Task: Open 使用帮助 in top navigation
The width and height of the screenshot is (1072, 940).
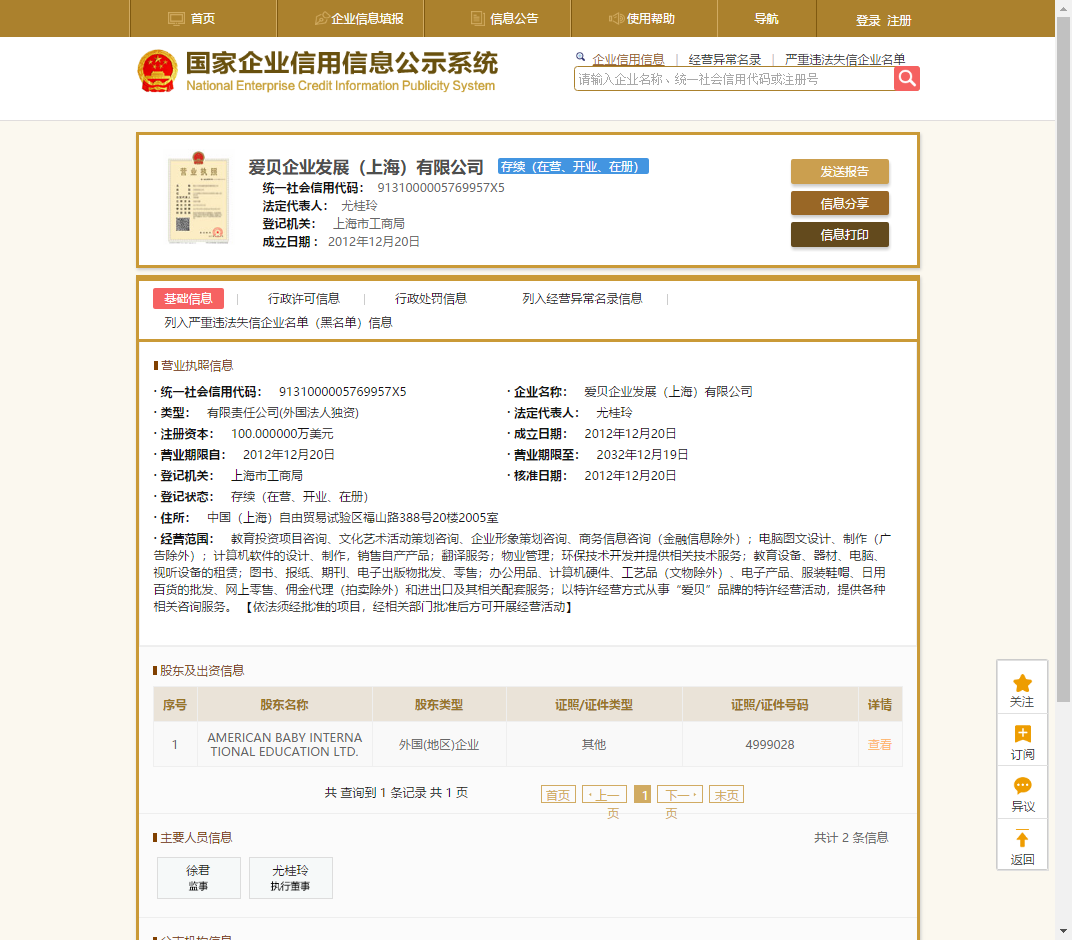Action: [642, 19]
